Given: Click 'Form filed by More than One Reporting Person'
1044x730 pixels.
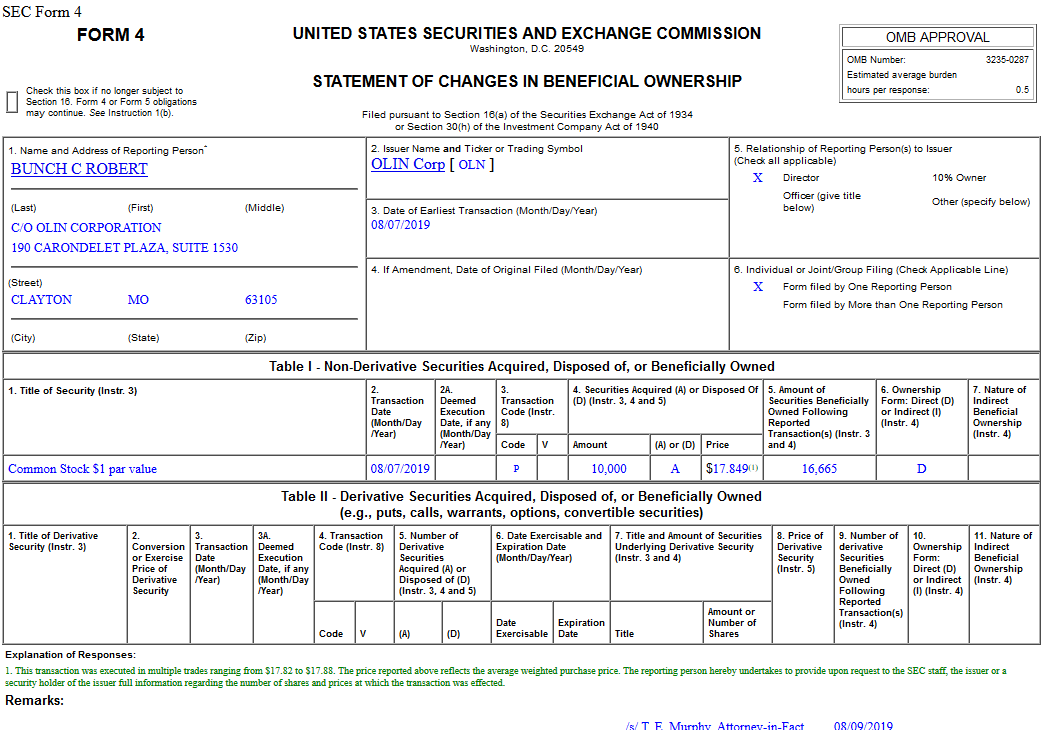Looking at the screenshot, I should pyautogui.click(x=892, y=305).
